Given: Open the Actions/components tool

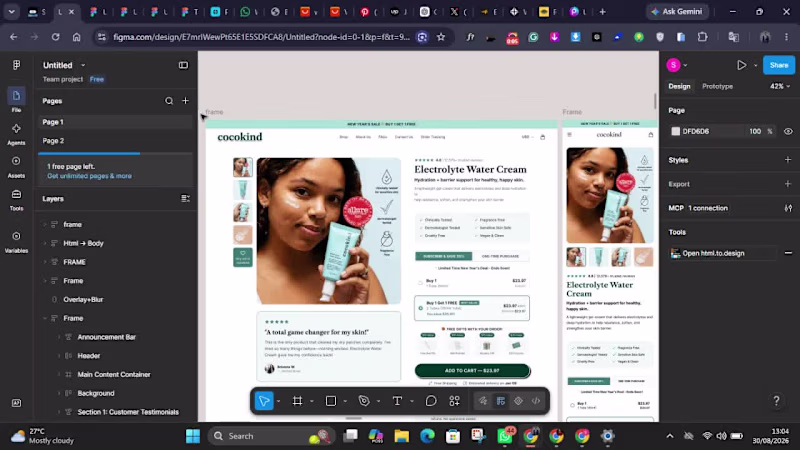Looking at the screenshot, I should pyautogui.click(x=455, y=401).
